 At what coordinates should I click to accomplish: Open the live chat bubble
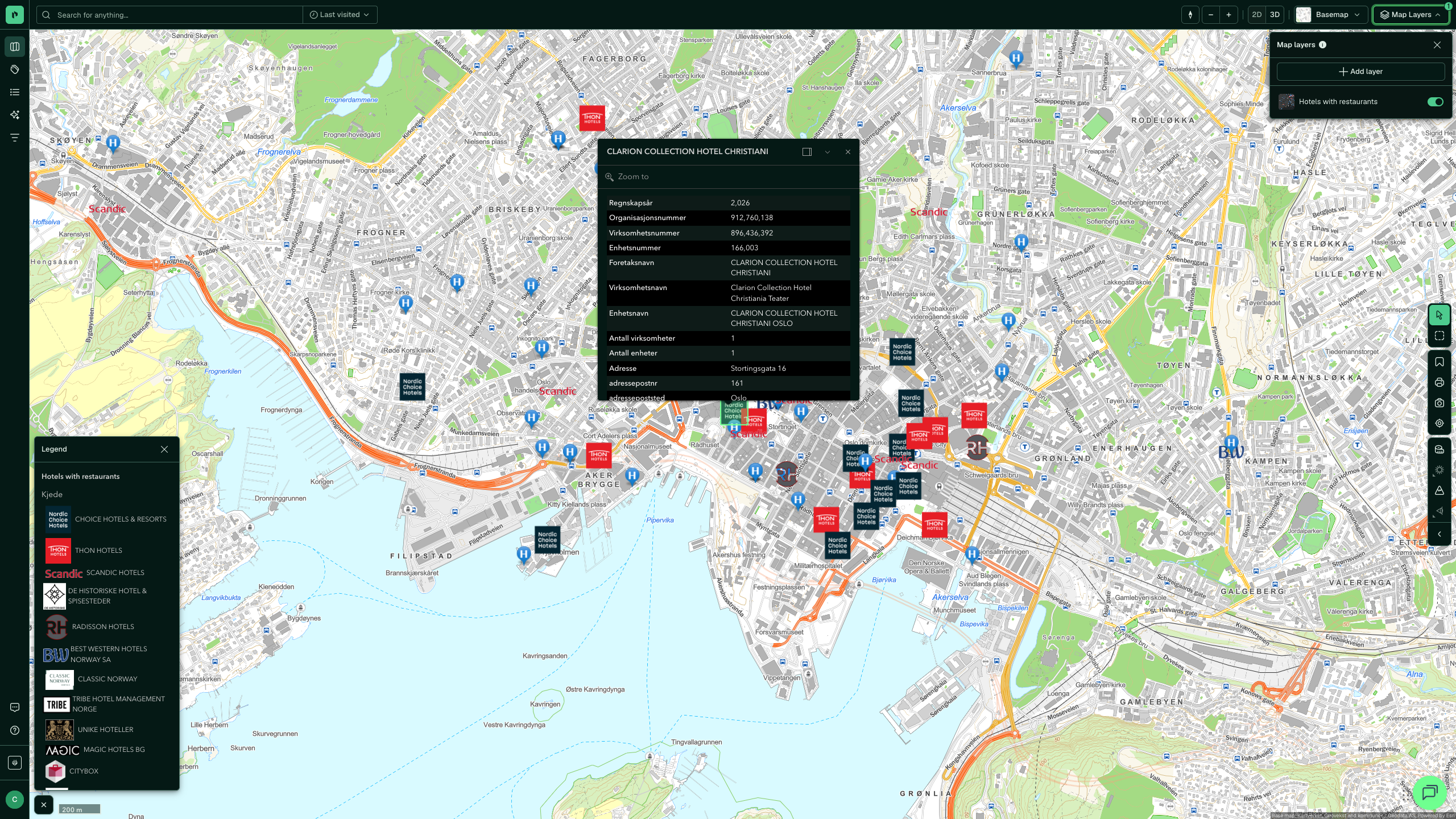click(x=1429, y=792)
